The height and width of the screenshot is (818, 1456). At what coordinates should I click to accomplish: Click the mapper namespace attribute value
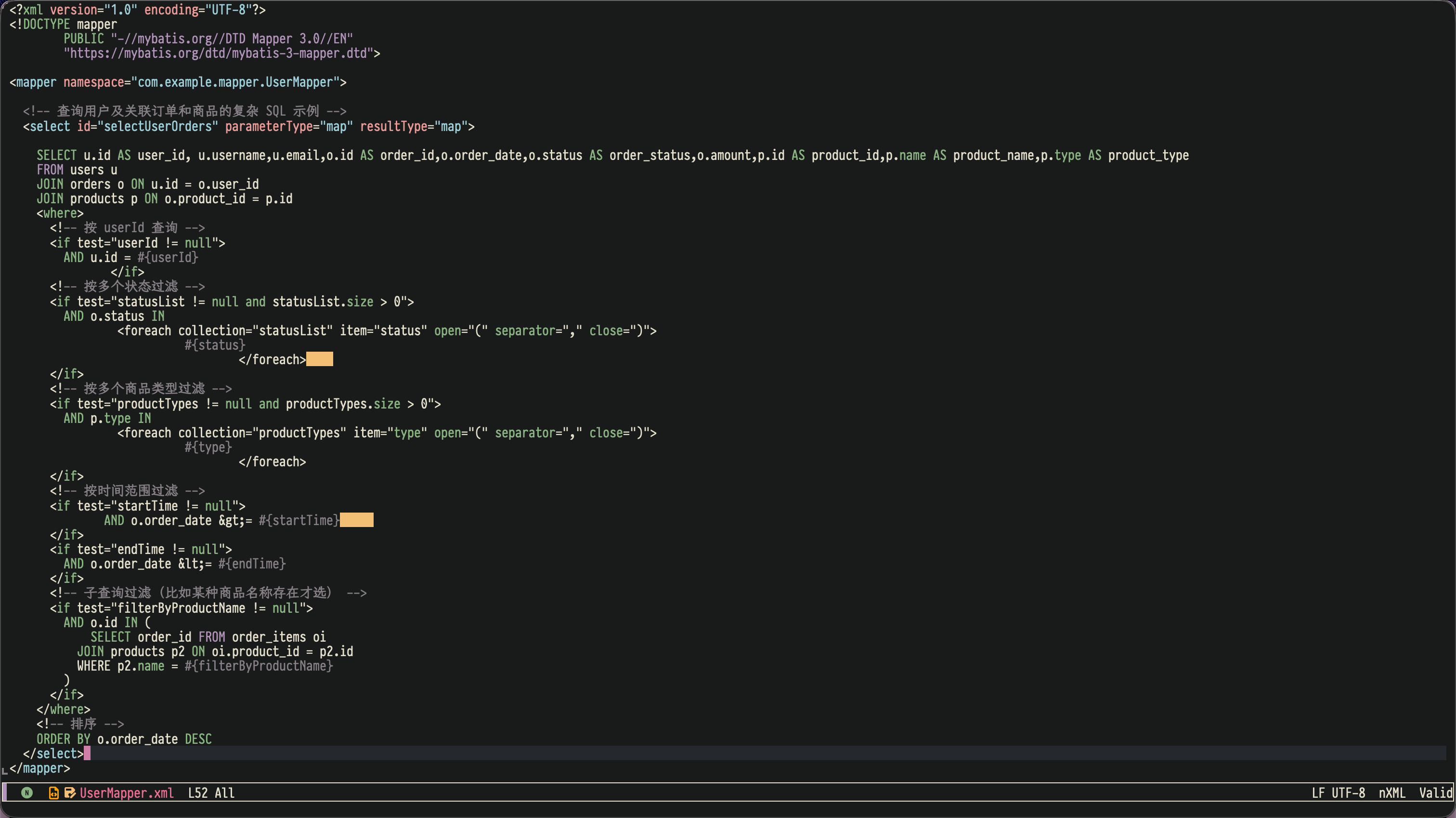(x=235, y=82)
